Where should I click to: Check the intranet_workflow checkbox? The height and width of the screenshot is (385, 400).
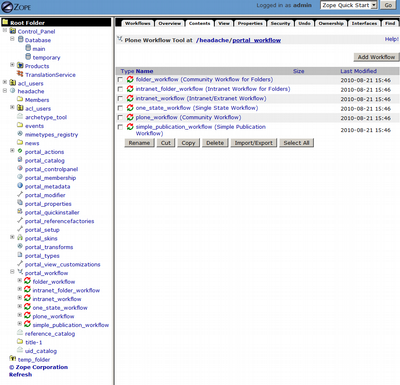120,98
